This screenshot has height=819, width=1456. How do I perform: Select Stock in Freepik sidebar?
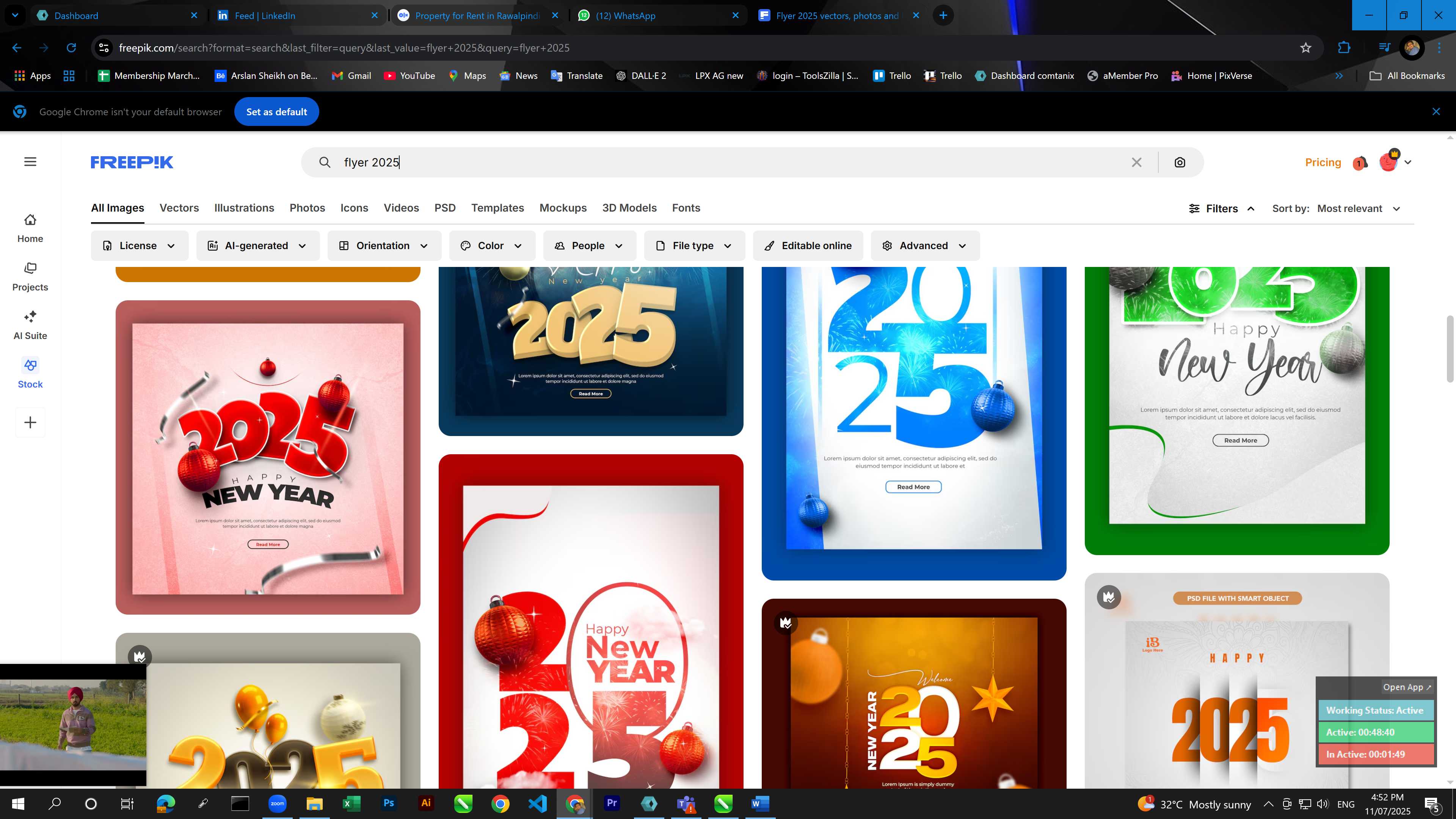[30, 373]
